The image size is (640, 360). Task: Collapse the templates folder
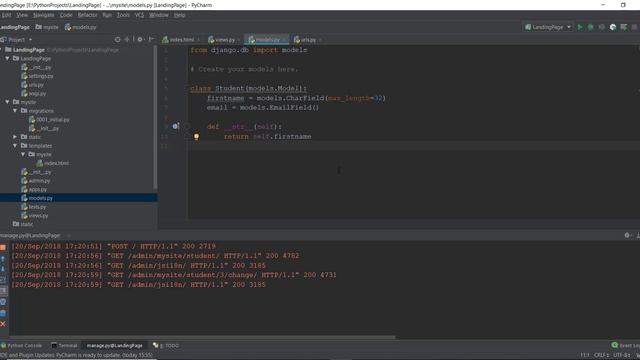15,146
